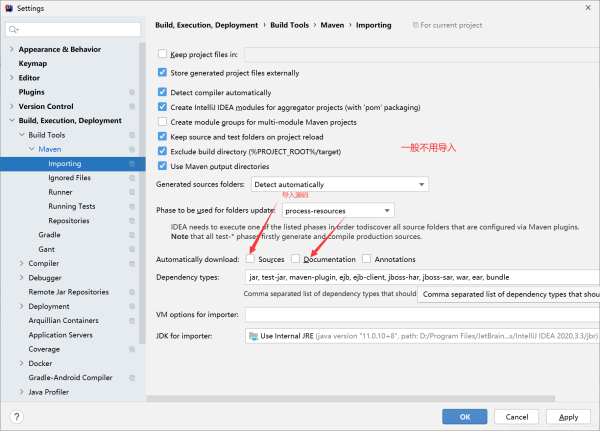Click the project-scope icon beside Java Profiler
Viewport: 600px width, 431px height.
[131, 392]
